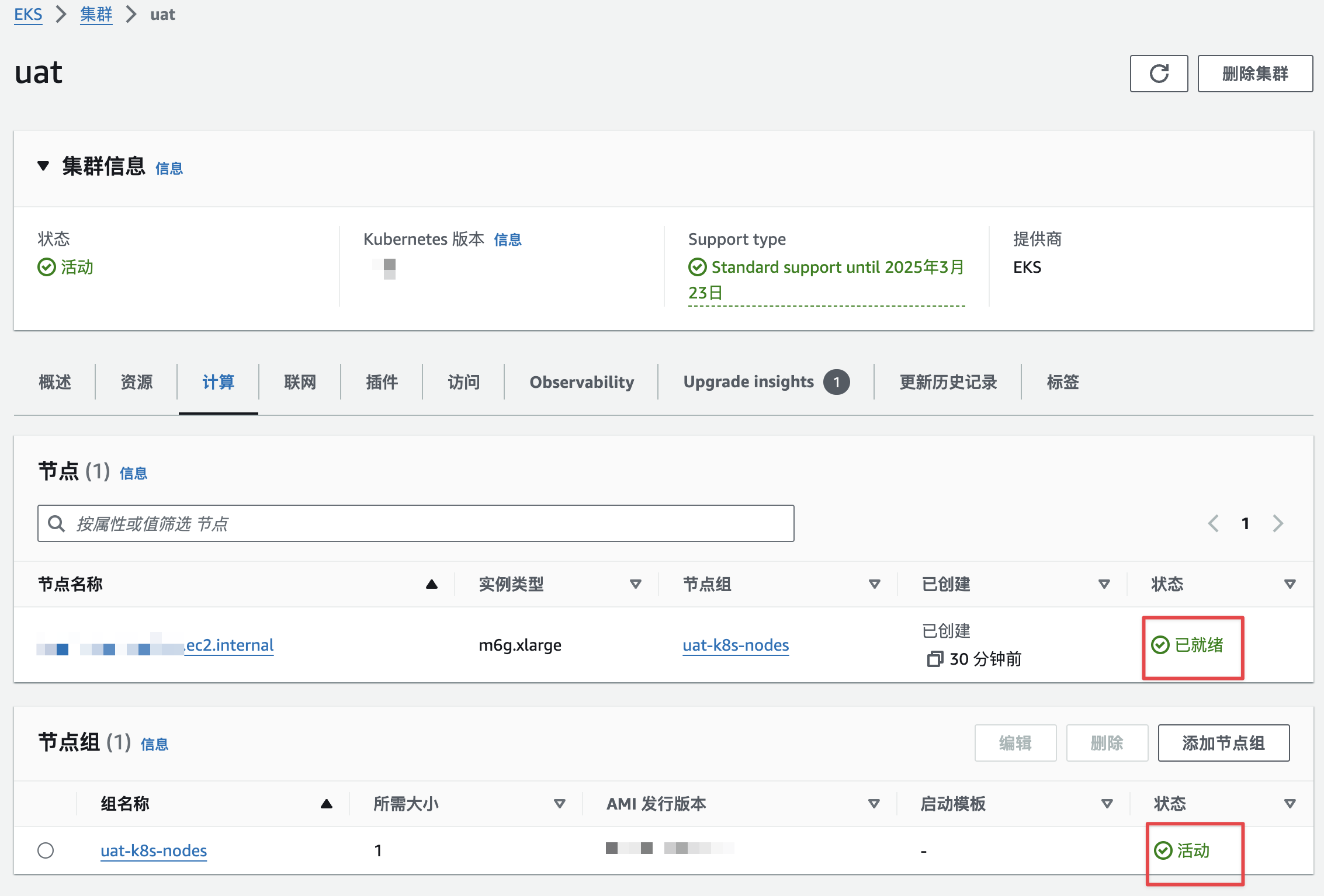
Task: Sort node groups by 启动模板 arrow
Action: (x=1107, y=804)
